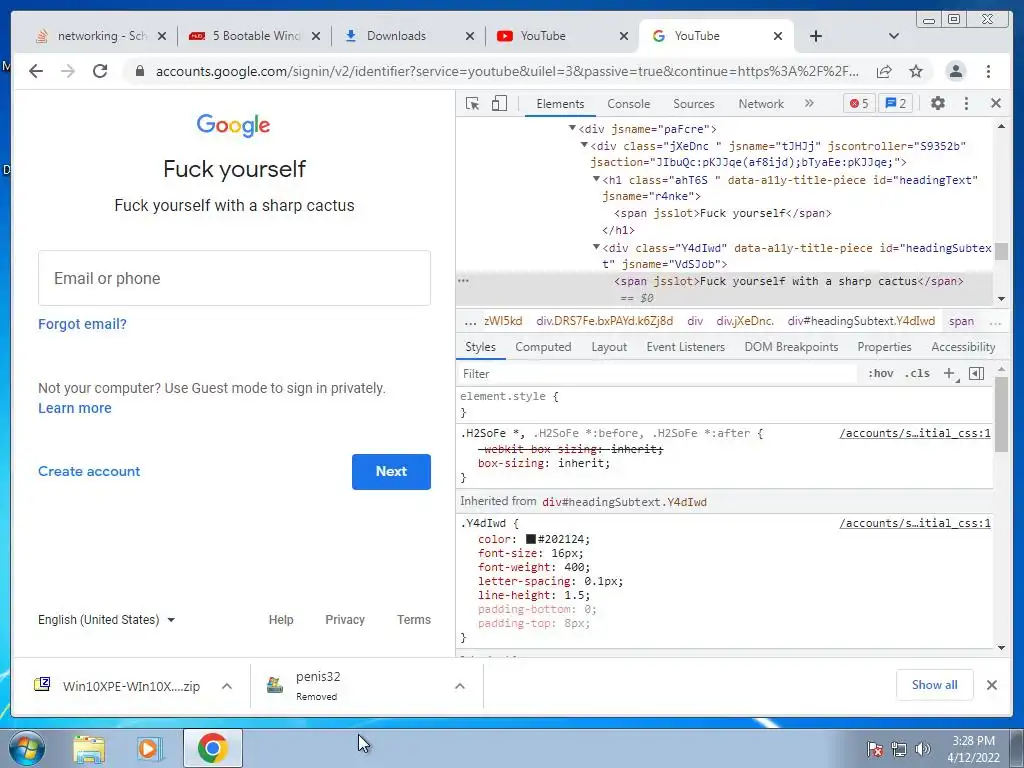Close the downloads bar
Viewport: 1024px width, 768px height.
click(x=992, y=685)
